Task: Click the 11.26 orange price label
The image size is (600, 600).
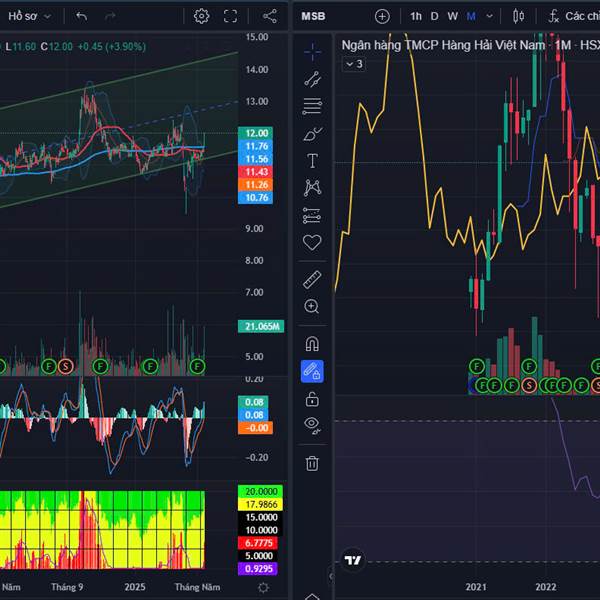Action: (x=256, y=185)
